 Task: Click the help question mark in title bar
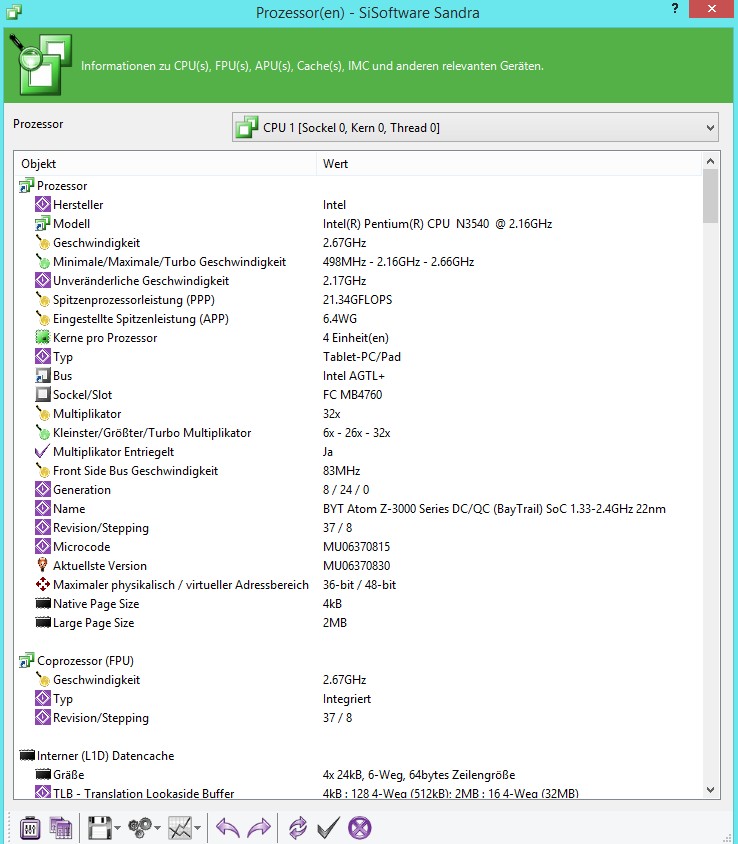point(674,9)
